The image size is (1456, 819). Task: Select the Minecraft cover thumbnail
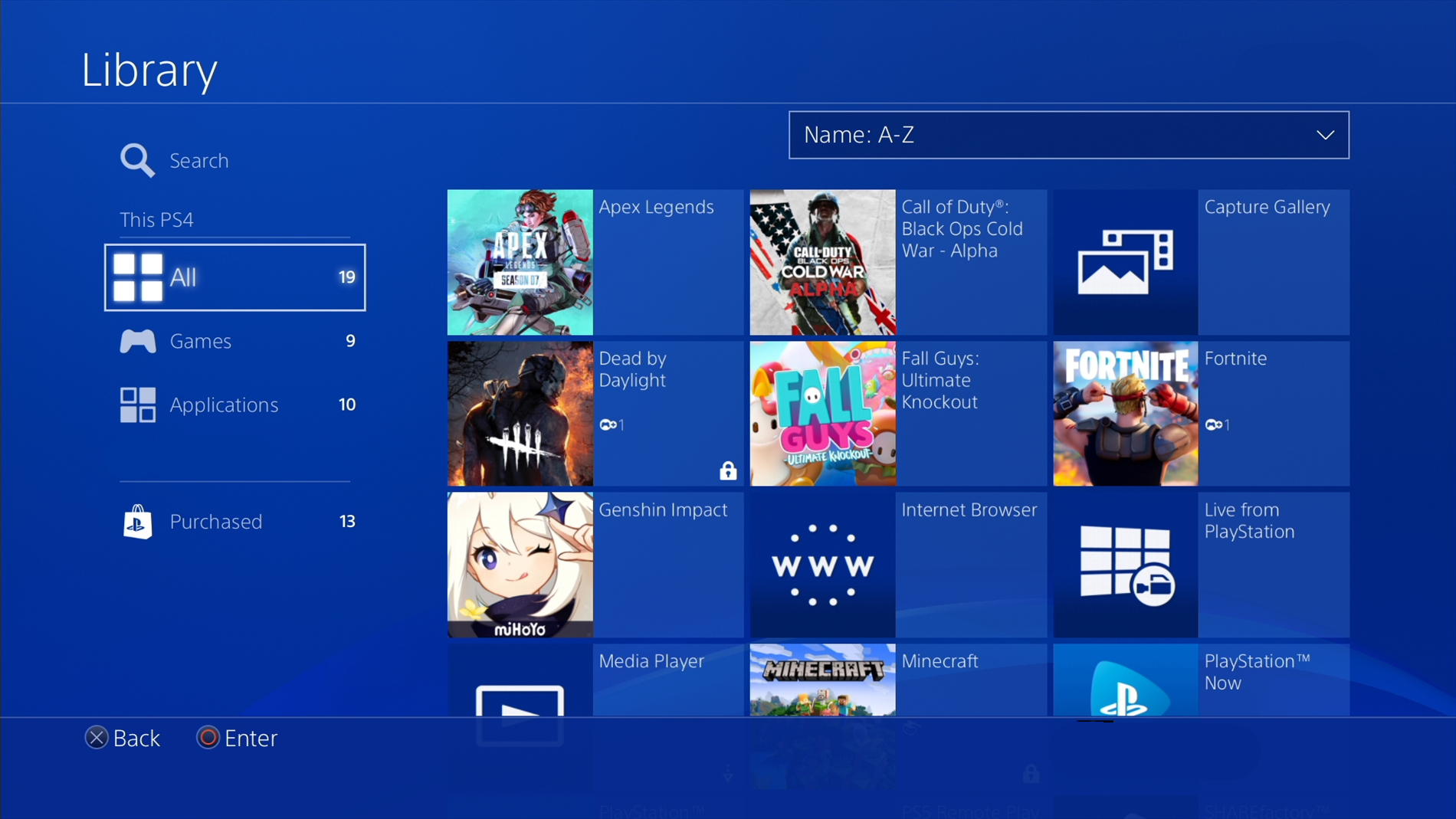click(x=822, y=680)
